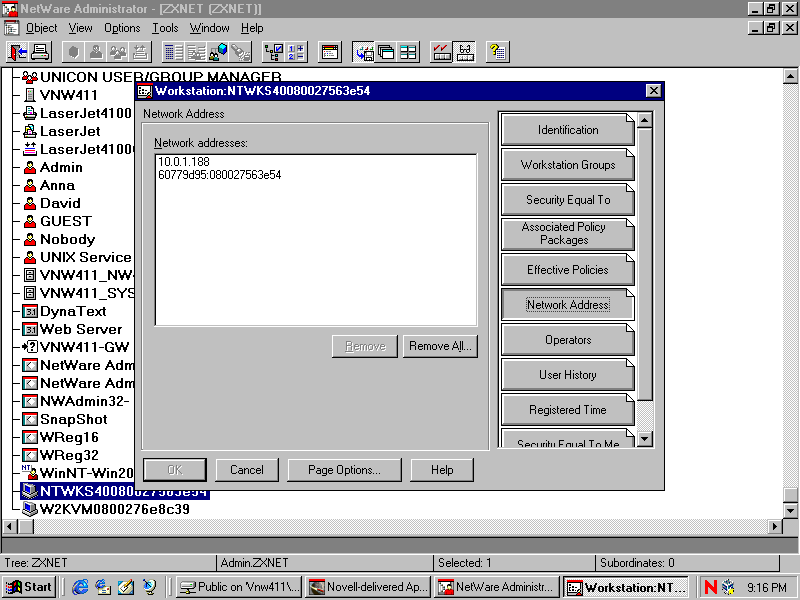Click the tree view checkbox toolbar icon

273,52
